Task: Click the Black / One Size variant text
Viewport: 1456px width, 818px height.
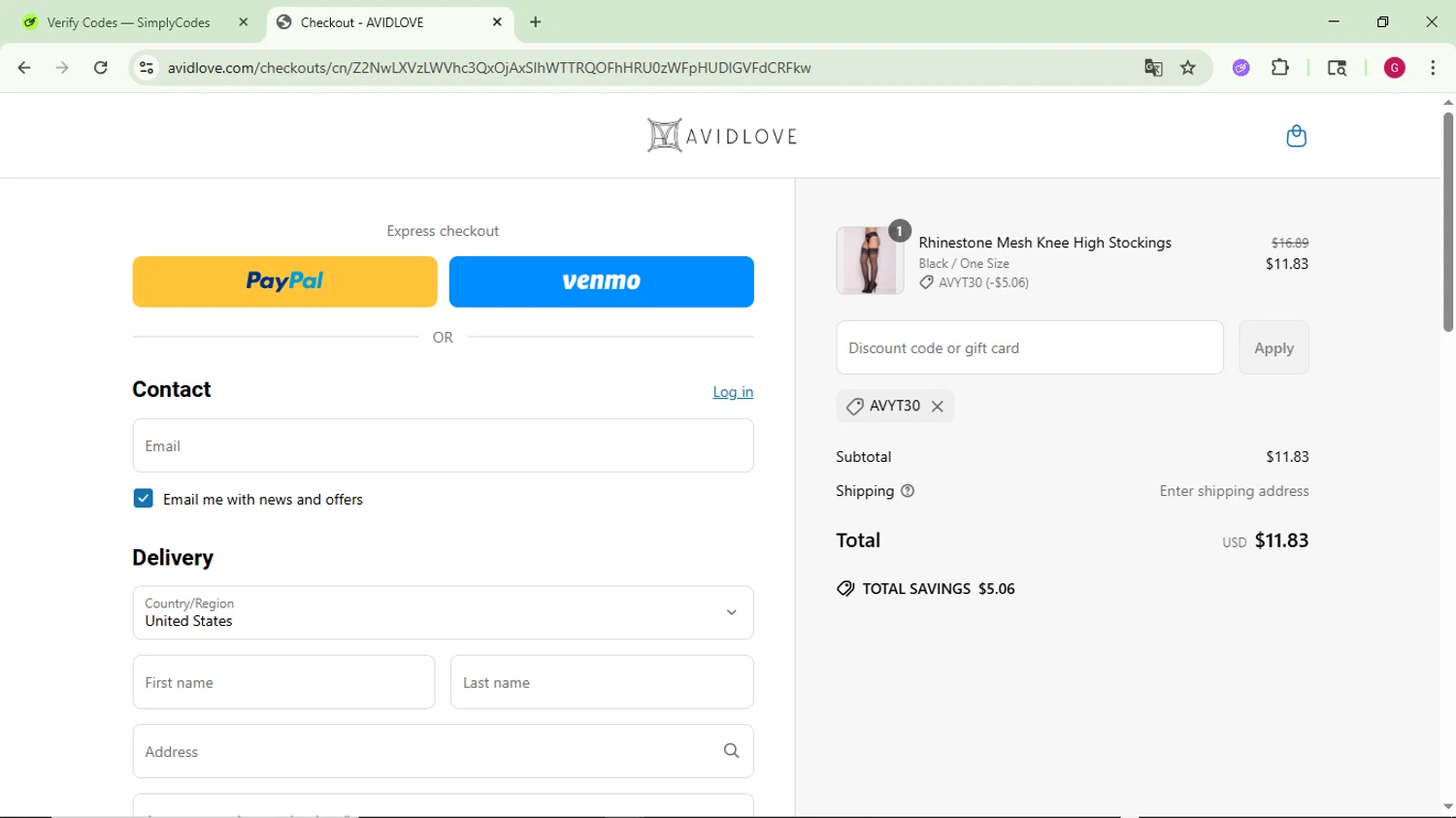Action: coord(964,264)
